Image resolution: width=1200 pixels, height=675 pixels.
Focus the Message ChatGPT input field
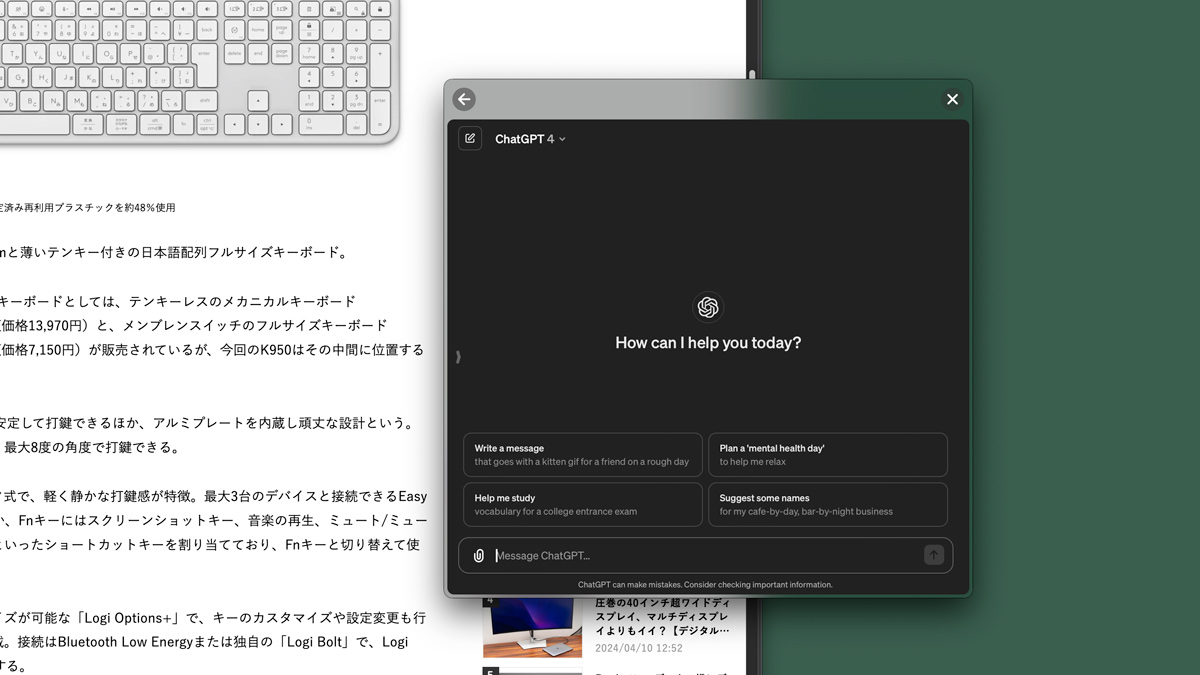706,555
